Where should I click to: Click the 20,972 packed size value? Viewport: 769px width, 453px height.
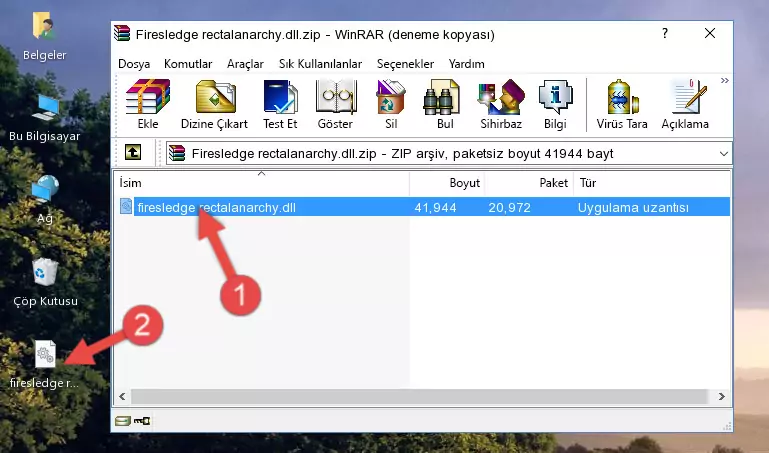tap(510, 207)
